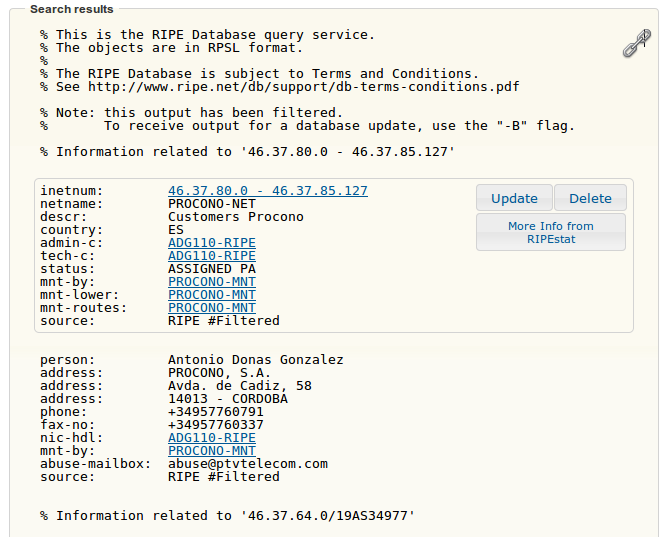The image size is (666, 537).
Task: Click the netname PROCONO-NET value
Action: (x=212, y=204)
